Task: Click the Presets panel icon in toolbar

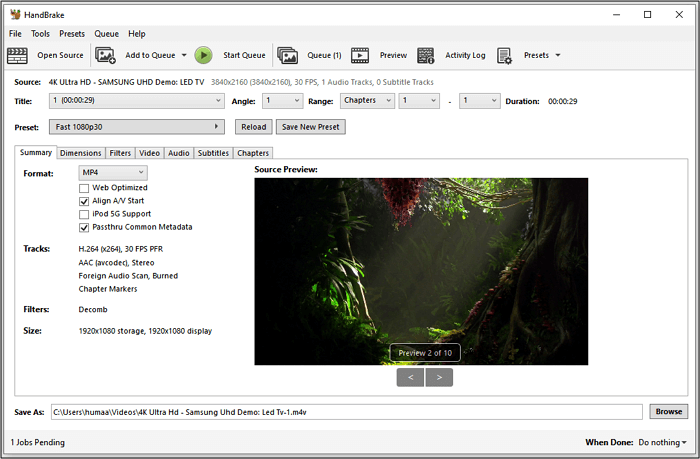Action: coord(505,55)
